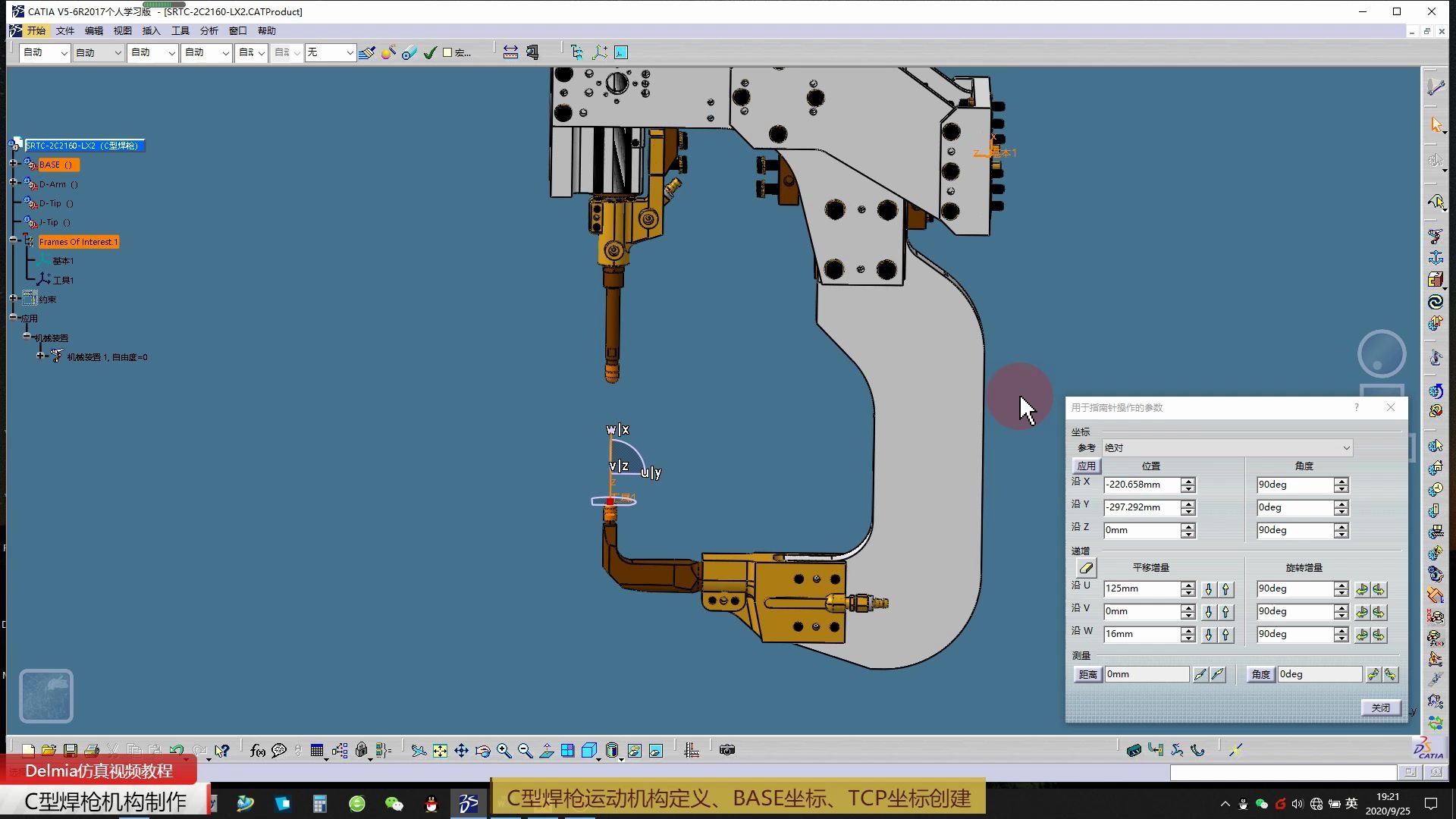Click the eraser reset increment icon

coord(1086,568)
